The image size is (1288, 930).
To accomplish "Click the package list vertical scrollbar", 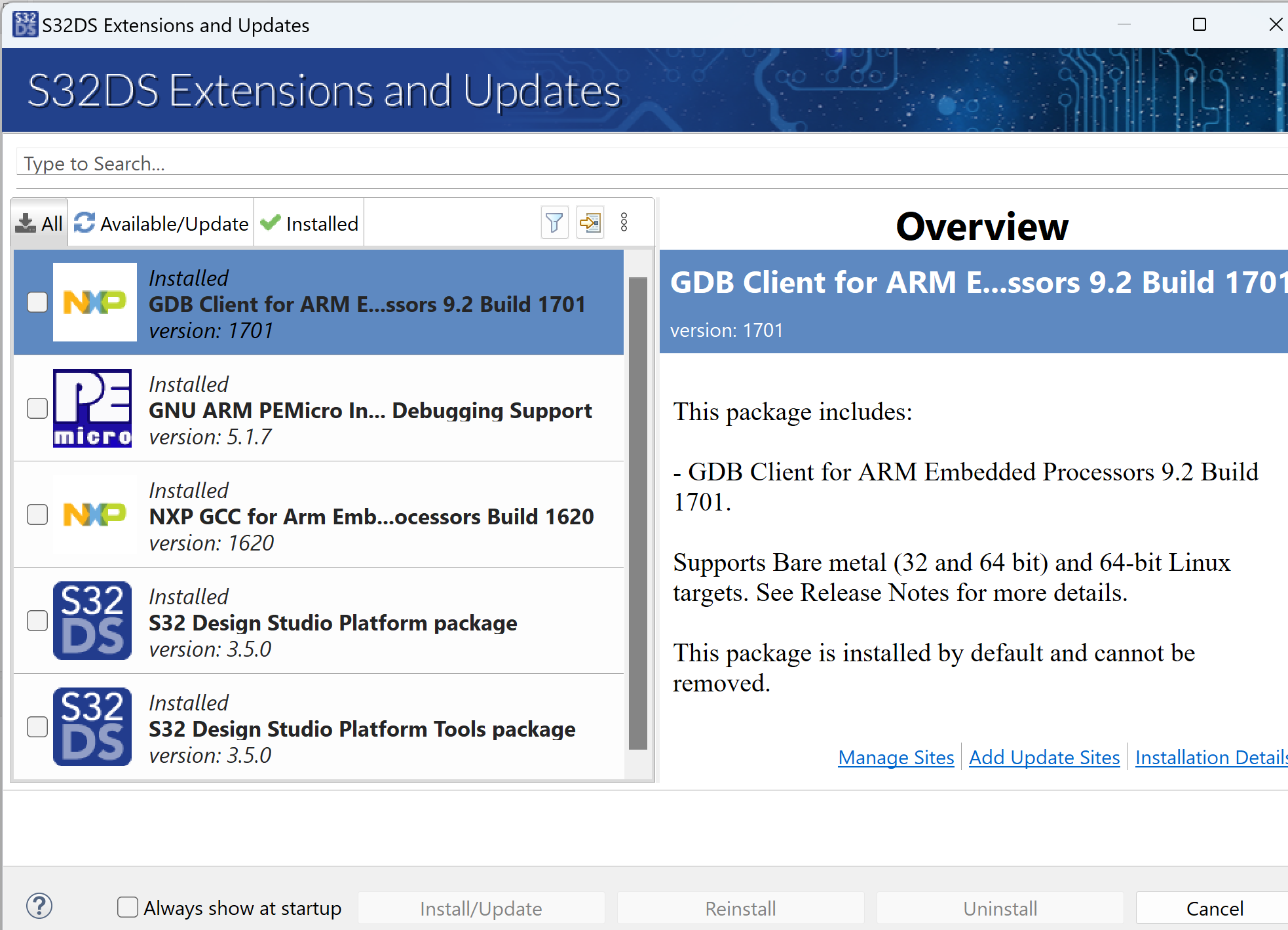I will point(637,511).
